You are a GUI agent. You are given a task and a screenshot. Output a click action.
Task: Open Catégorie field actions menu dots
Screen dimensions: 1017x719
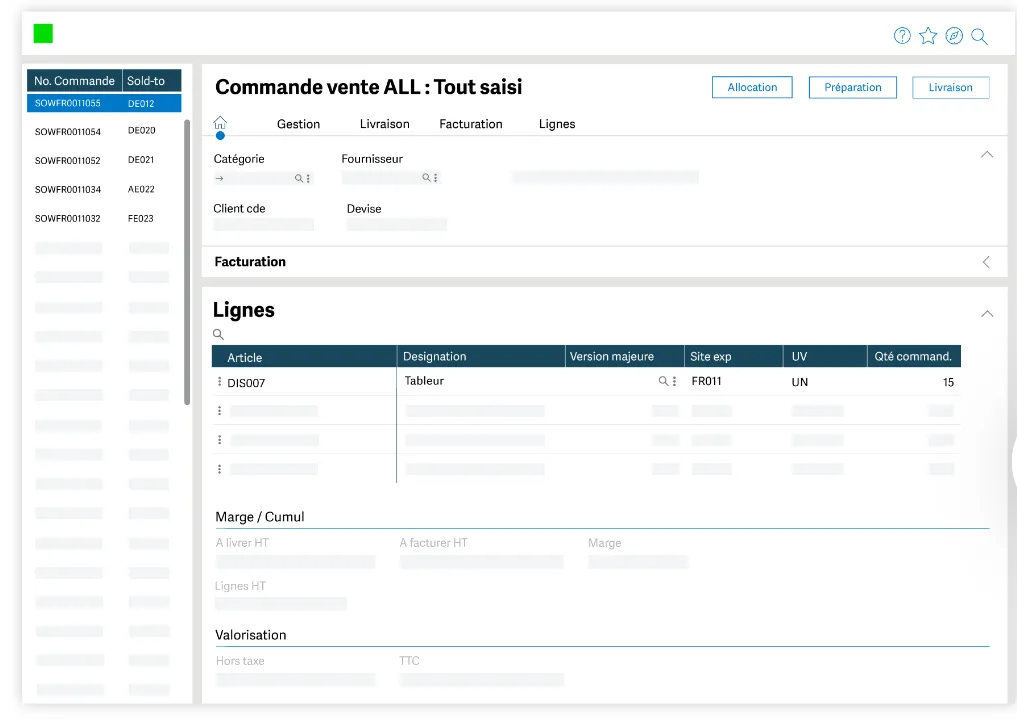tap(308, 178)
